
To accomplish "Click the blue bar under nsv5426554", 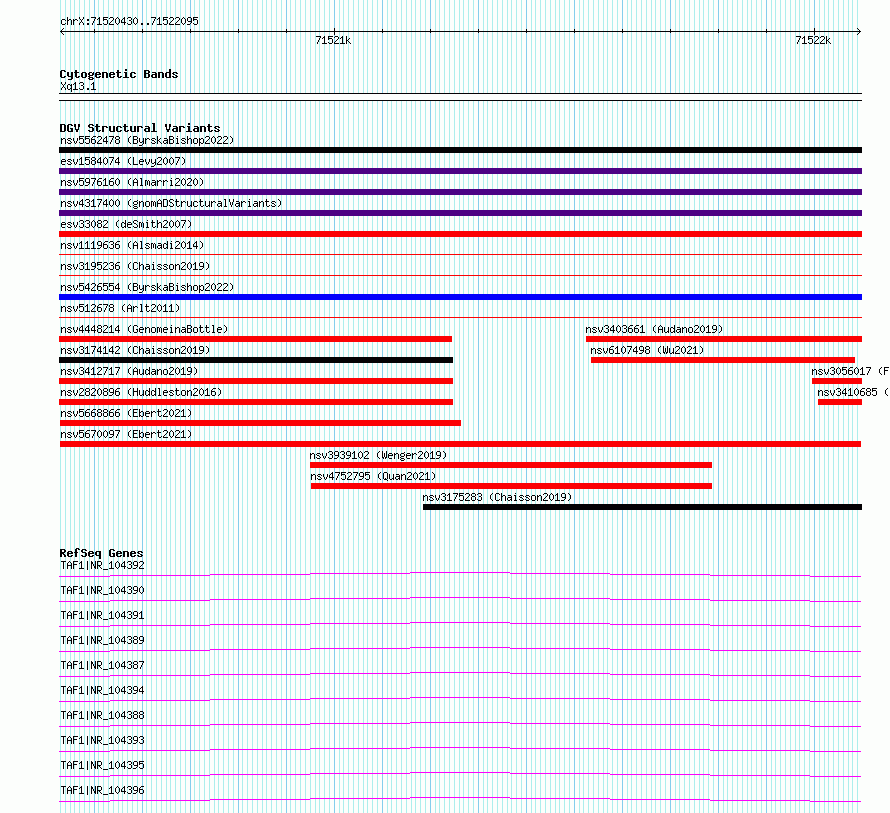I will [x=460, y=297].
